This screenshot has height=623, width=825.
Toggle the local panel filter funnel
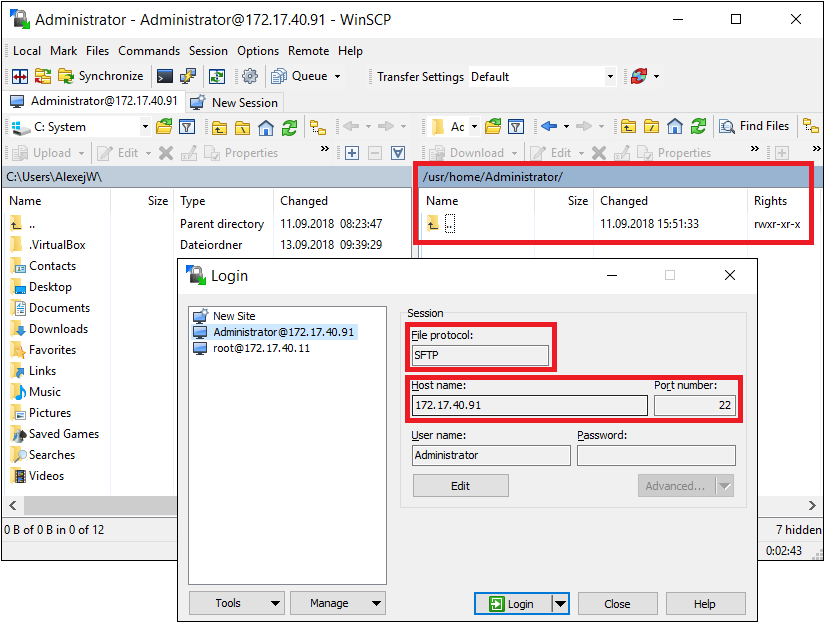click(187, 126)
